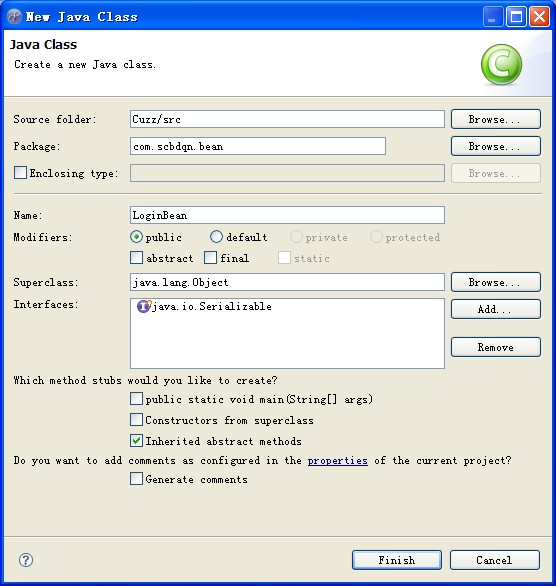
Task: Enable the Enclosing type checkbox
Action: pos(20,173)
